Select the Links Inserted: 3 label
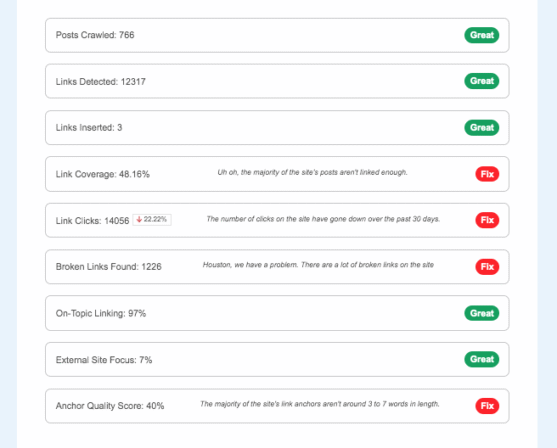 tap(89, 128)
